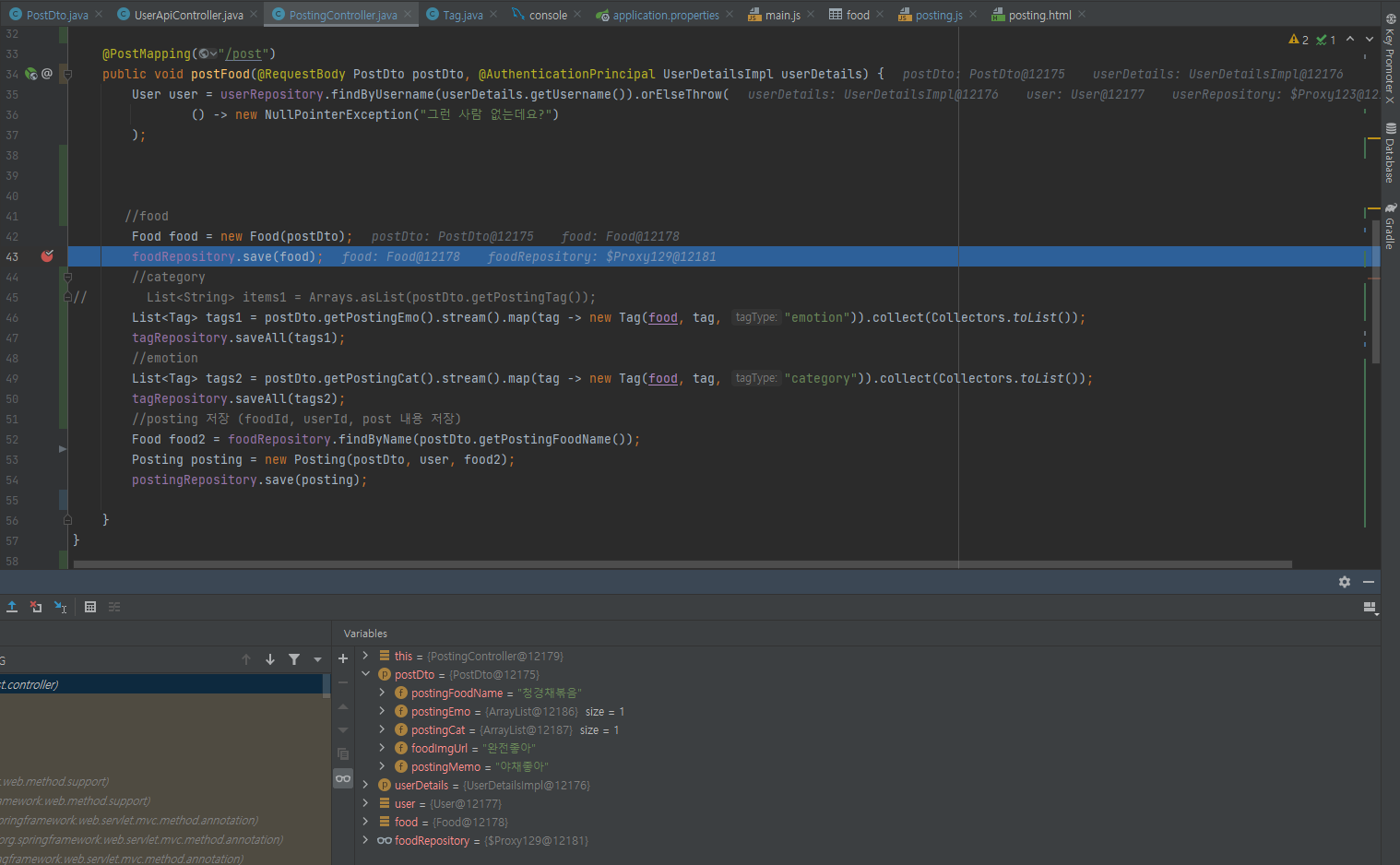1400x865 pixels.
Task: Click the Spring bean gutter icon on line 34
Action: coord(30,74)
